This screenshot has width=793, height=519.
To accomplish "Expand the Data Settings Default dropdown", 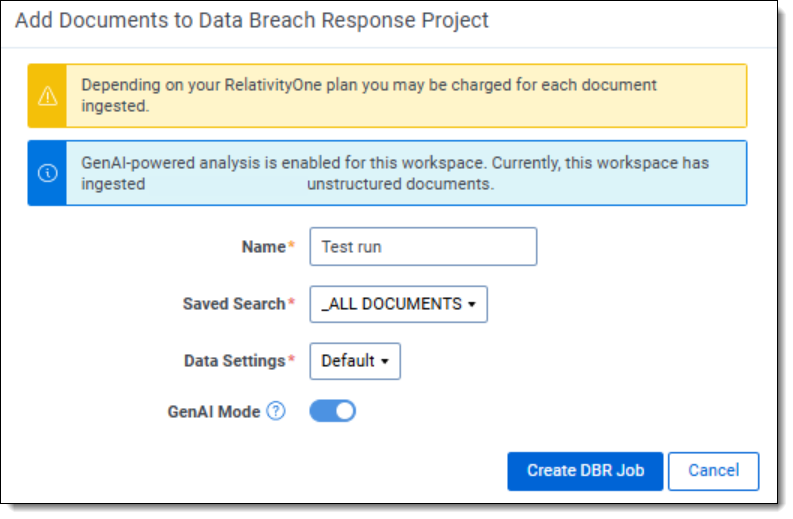I will [355, 361].
